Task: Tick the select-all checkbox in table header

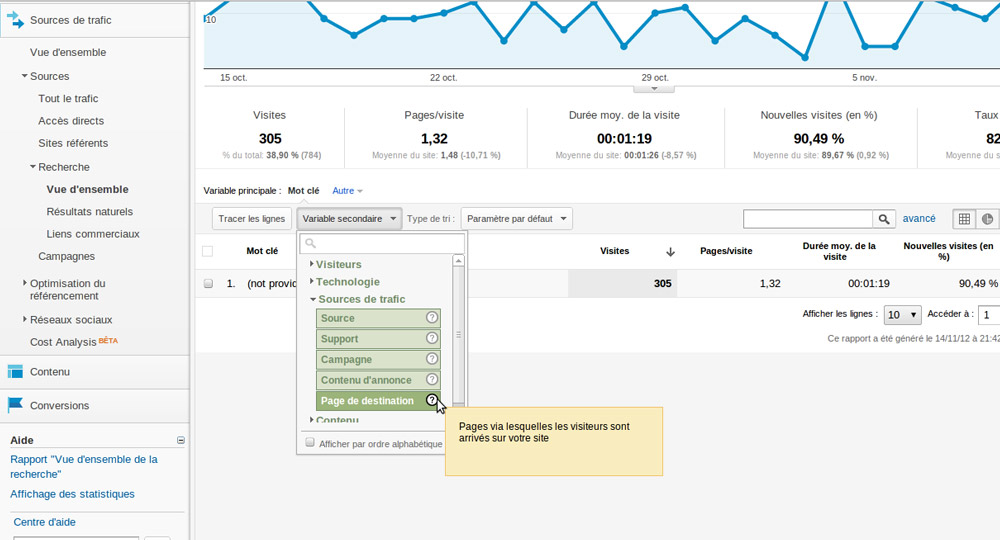Action: click(207, 251)
